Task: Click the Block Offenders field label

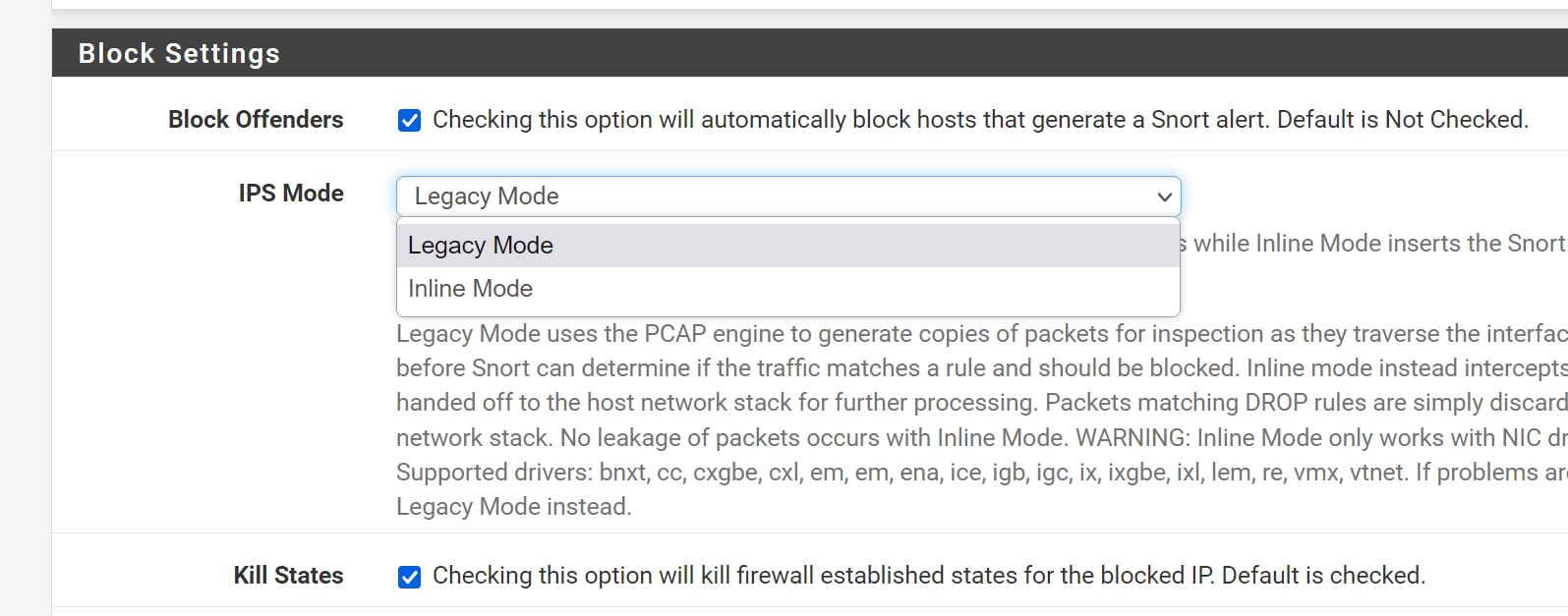Action: point(256,120)
